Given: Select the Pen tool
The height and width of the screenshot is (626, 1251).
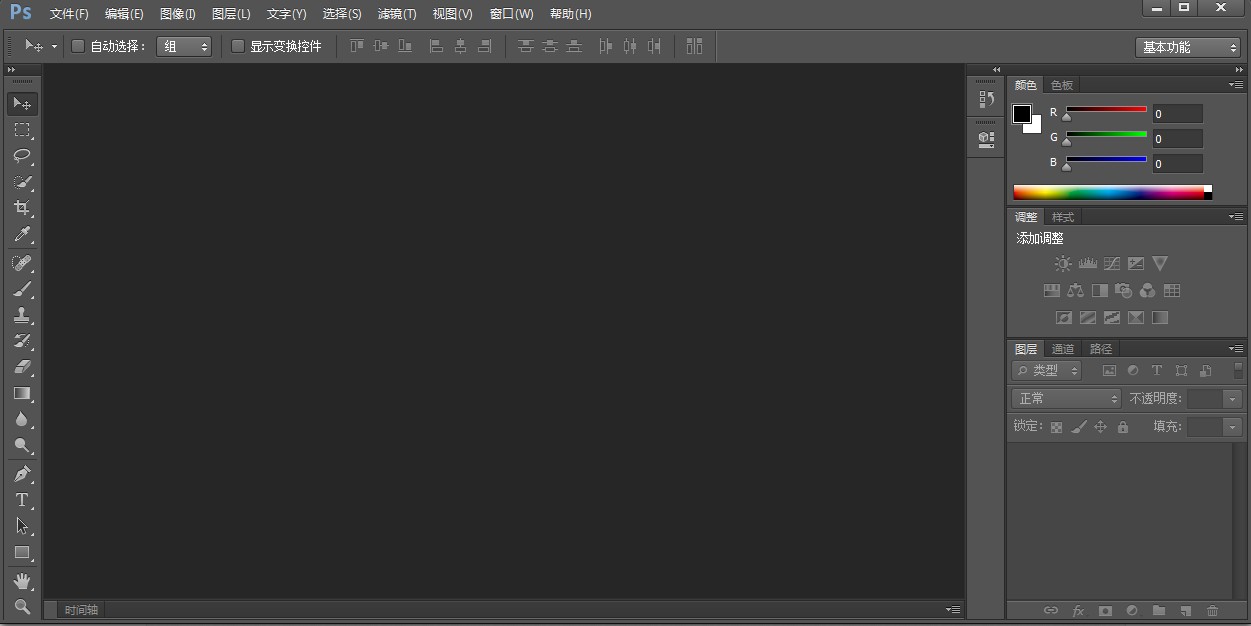Looking at the screenshot, I should point(22,474).
